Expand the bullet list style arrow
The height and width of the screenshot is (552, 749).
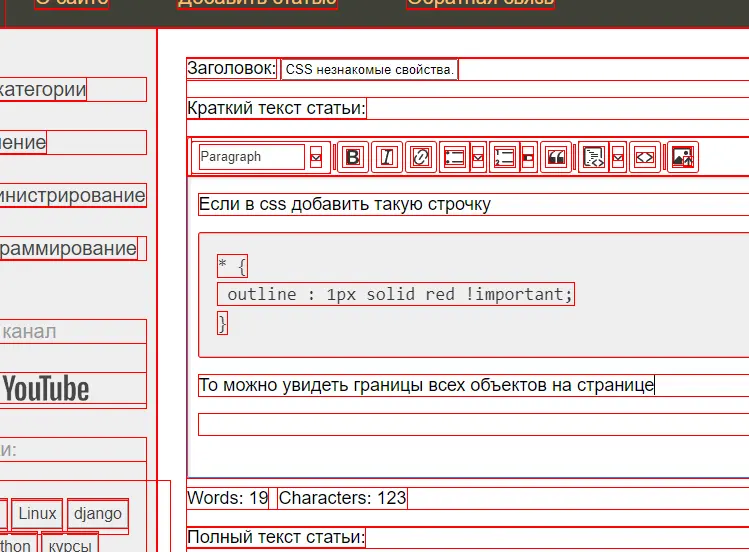478,157
